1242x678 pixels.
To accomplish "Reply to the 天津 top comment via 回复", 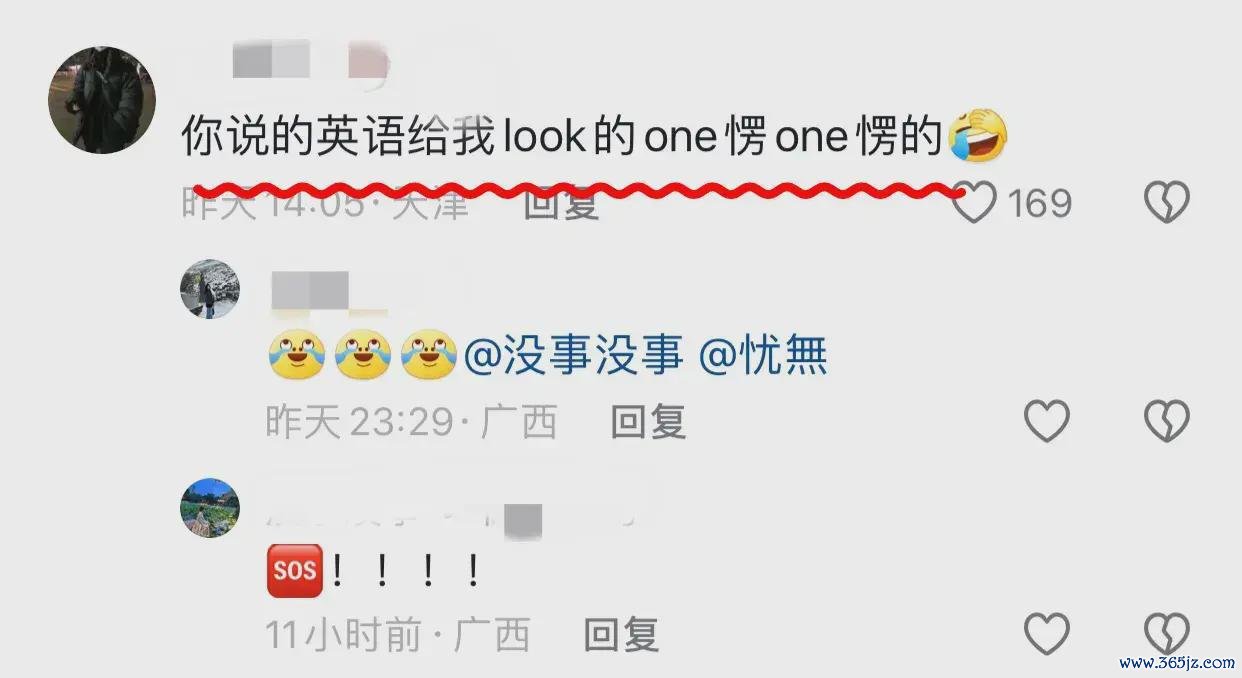I will (562, 204).
